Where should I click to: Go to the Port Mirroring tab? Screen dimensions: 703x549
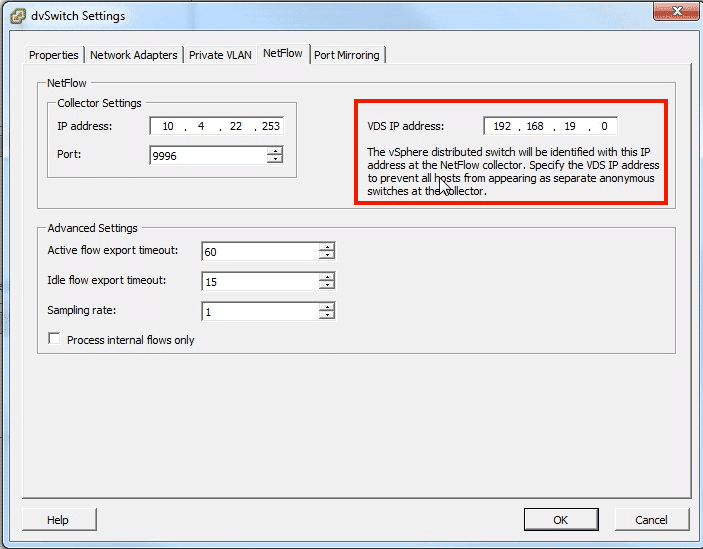[347, 55]
